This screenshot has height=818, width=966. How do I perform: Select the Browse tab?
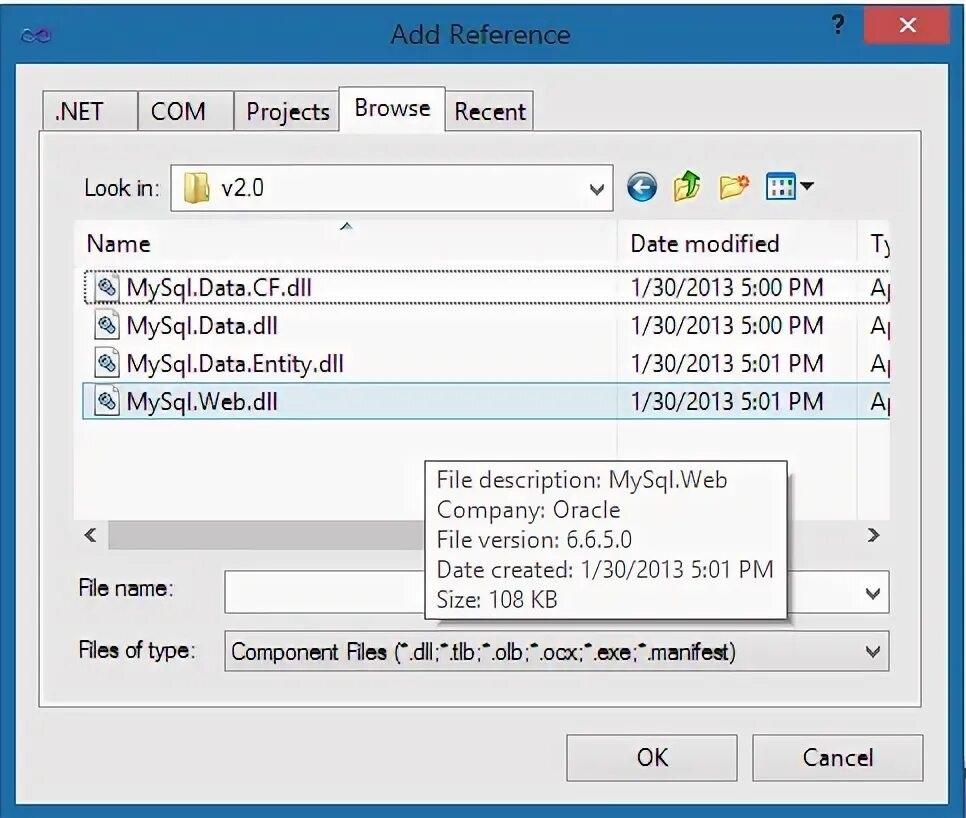pos(392,108)
